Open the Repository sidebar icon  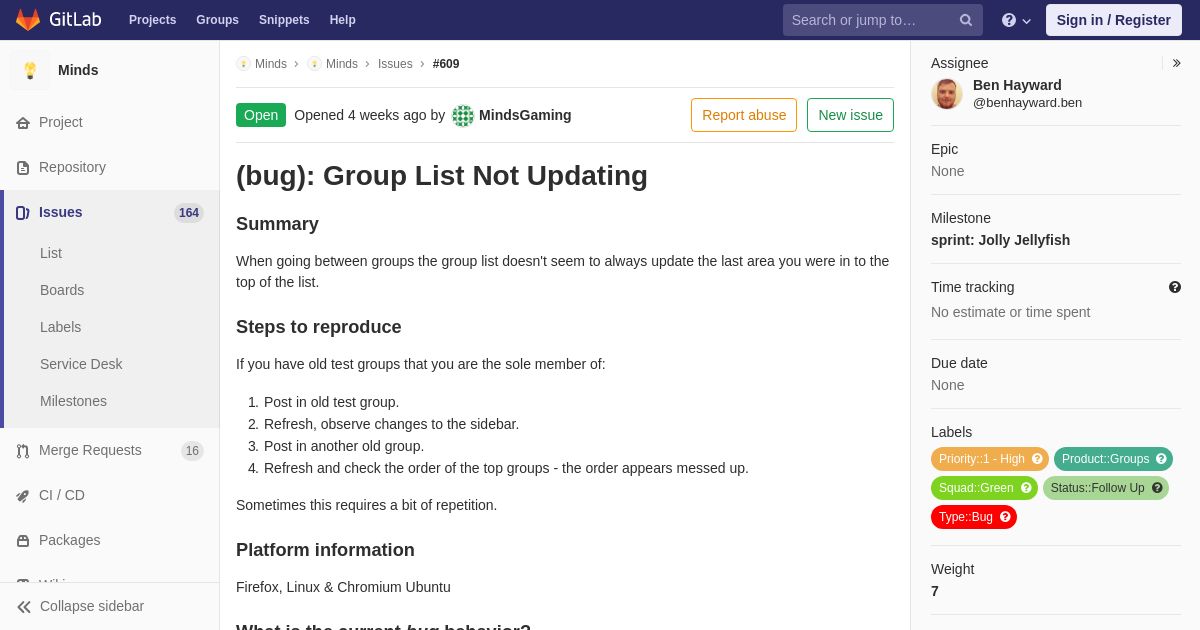point(23,168)
